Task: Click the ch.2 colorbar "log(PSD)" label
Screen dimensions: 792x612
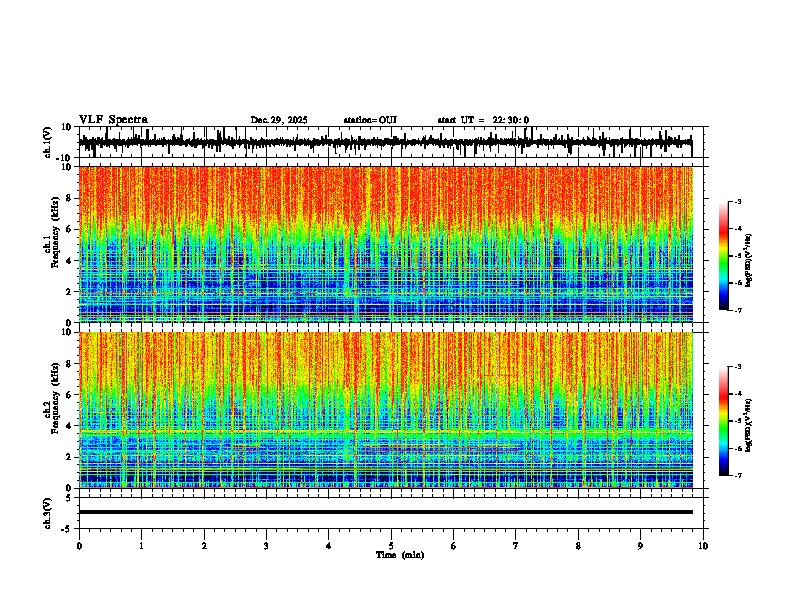Action: pyautogui.click(x=748, y=426)
